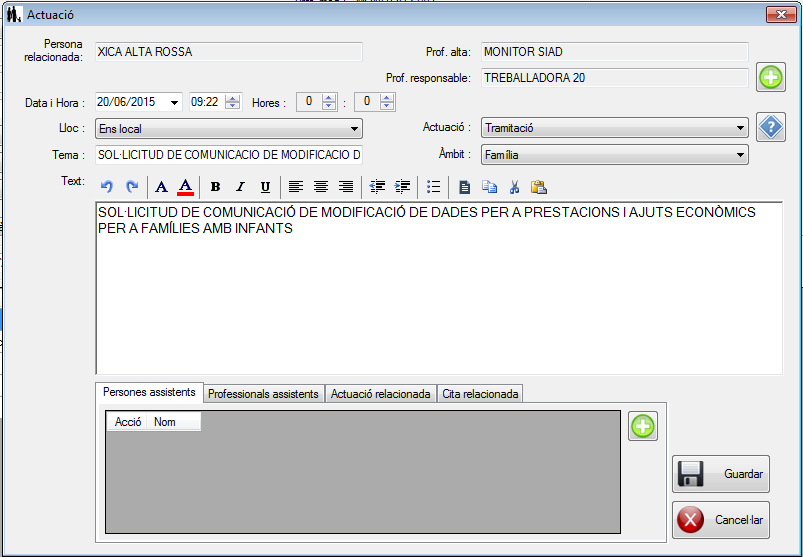Pick font color with red-underlined A
Image resolution: width=803 pixels, height=557 pixels.
185,186
